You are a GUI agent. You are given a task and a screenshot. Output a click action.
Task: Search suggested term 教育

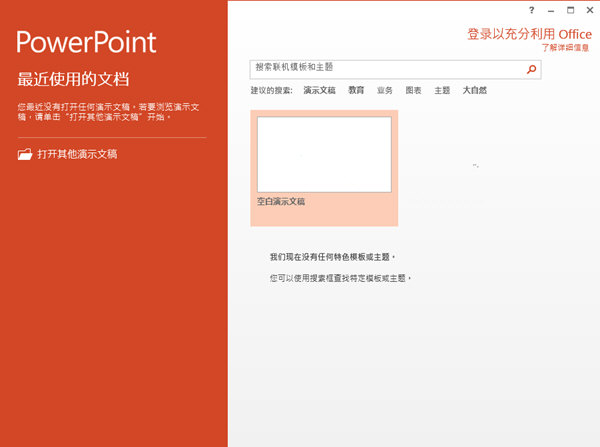356,90
